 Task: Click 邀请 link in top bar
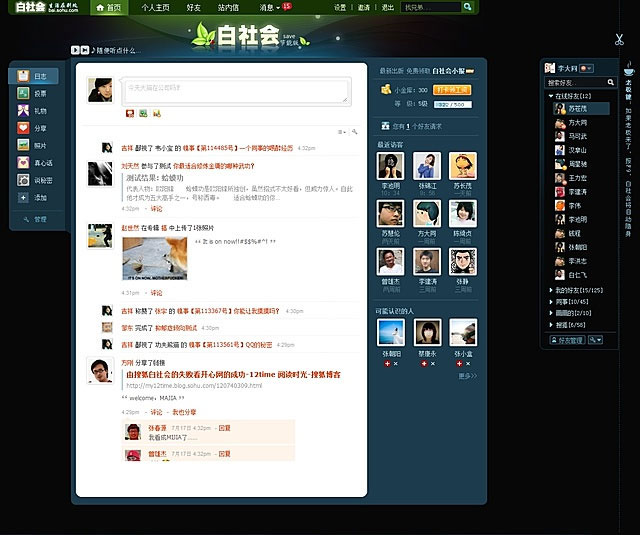(x=363, y=7)
